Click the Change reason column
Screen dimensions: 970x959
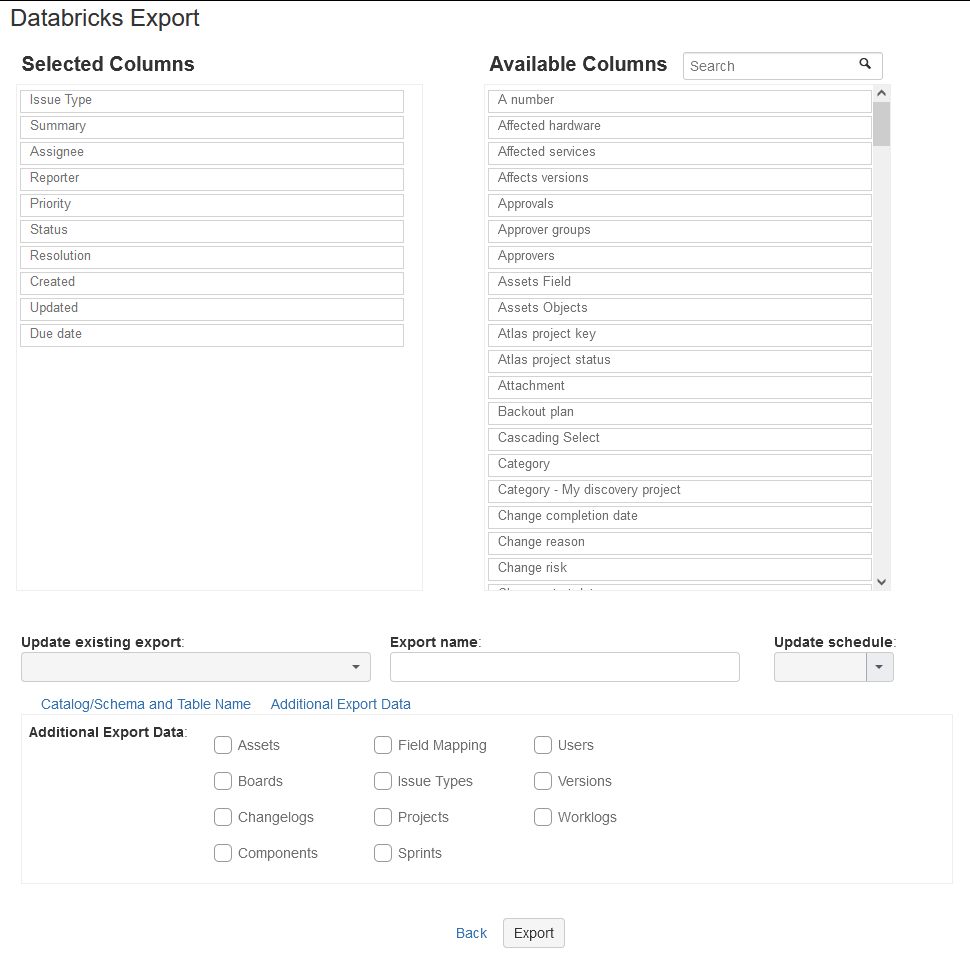[x=680, y=543]
